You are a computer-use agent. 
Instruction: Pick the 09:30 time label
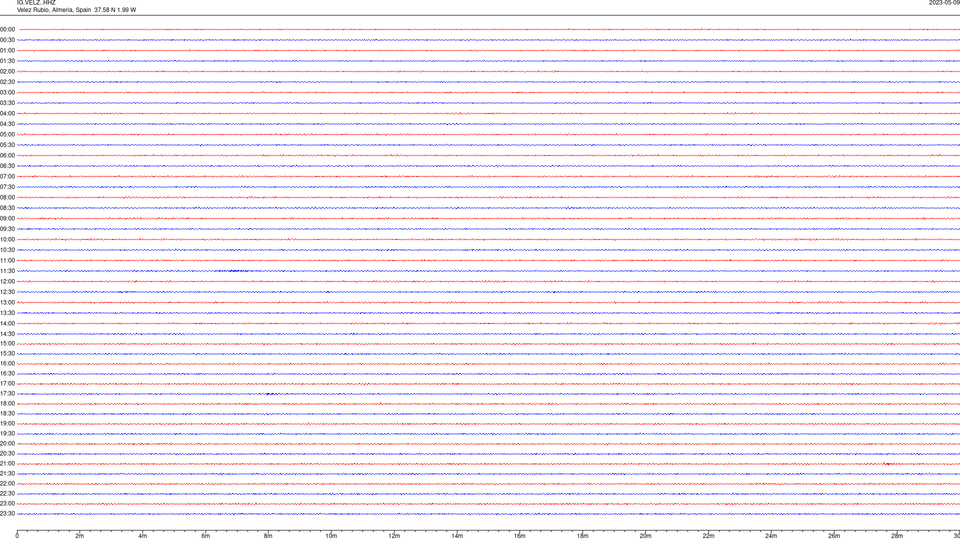point(7,229)
